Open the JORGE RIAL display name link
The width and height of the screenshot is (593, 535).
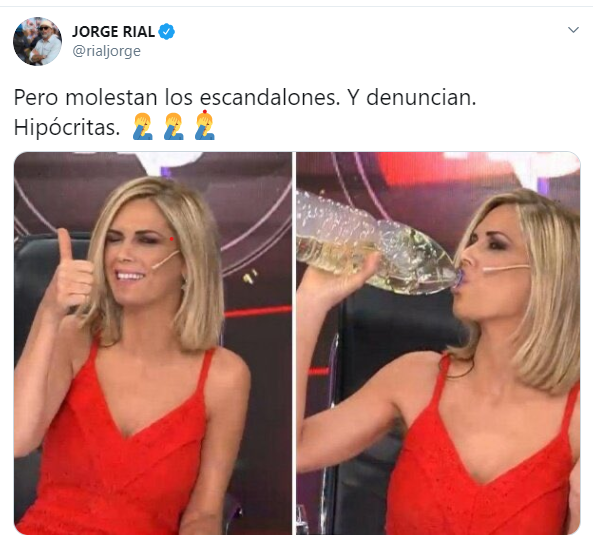113,32
